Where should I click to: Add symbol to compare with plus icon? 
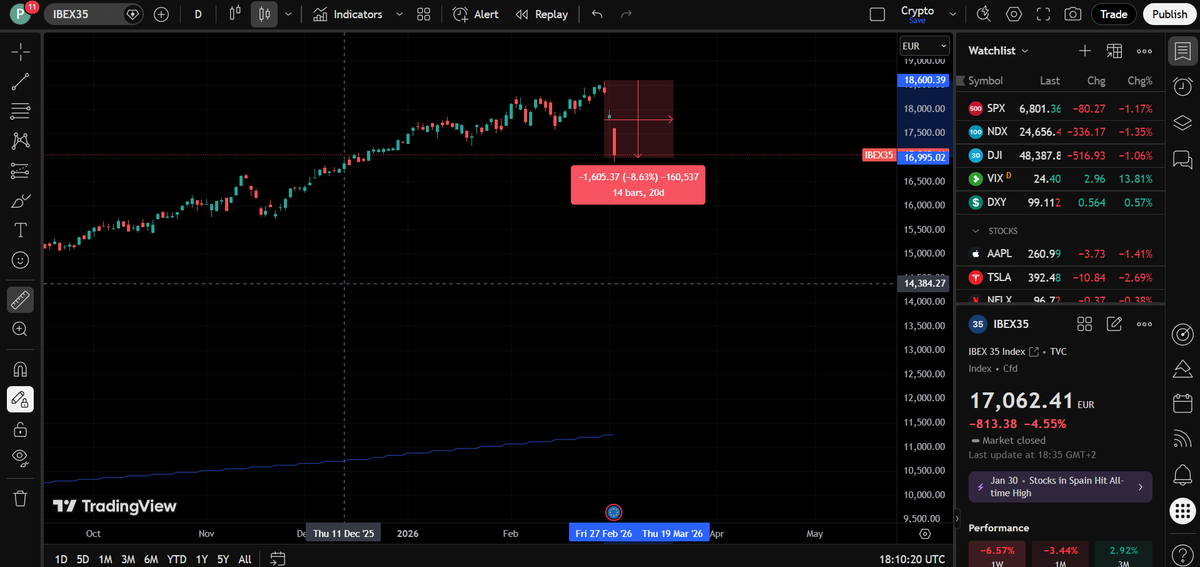tap(161, 14)
